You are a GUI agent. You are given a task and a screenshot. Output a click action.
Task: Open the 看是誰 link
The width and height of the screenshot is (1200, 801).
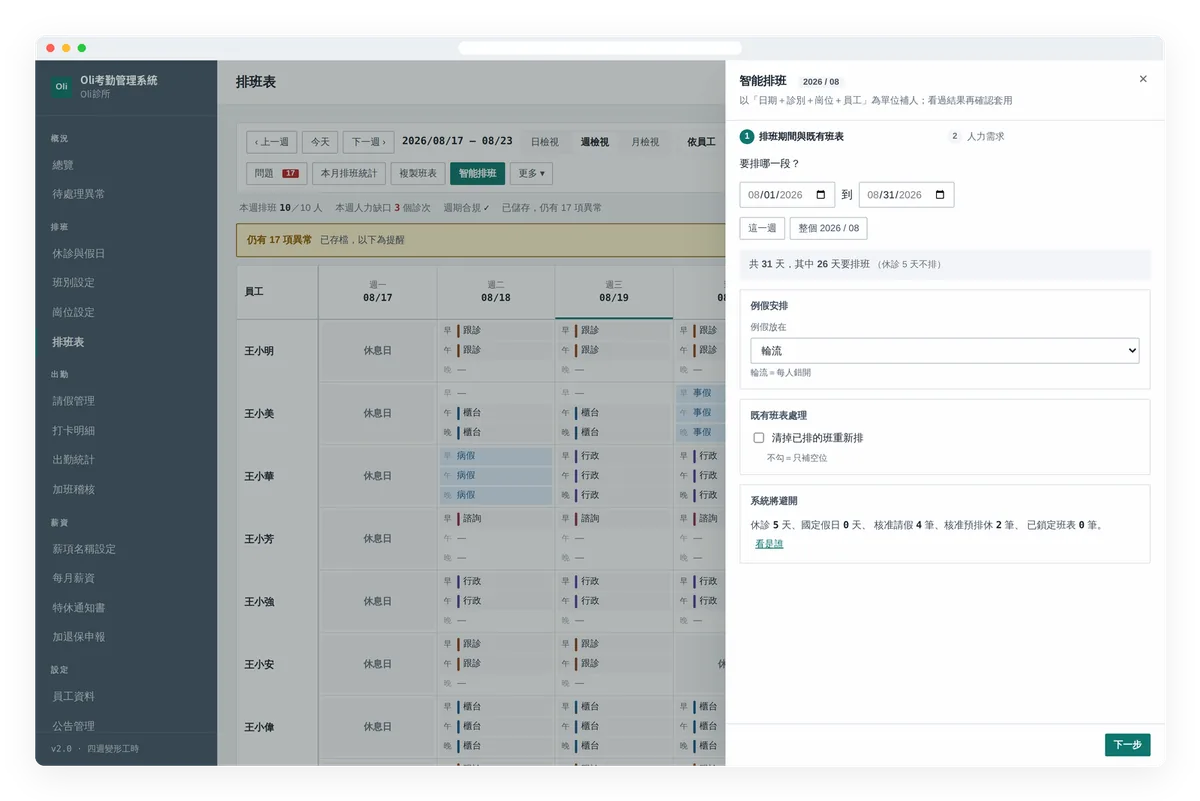pos(769,544)
